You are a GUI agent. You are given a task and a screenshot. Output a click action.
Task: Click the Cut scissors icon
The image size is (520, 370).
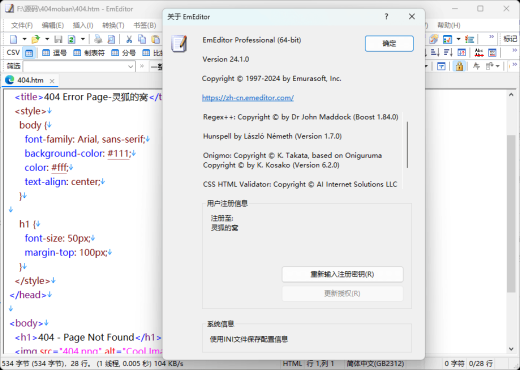[x=129, y=39]
